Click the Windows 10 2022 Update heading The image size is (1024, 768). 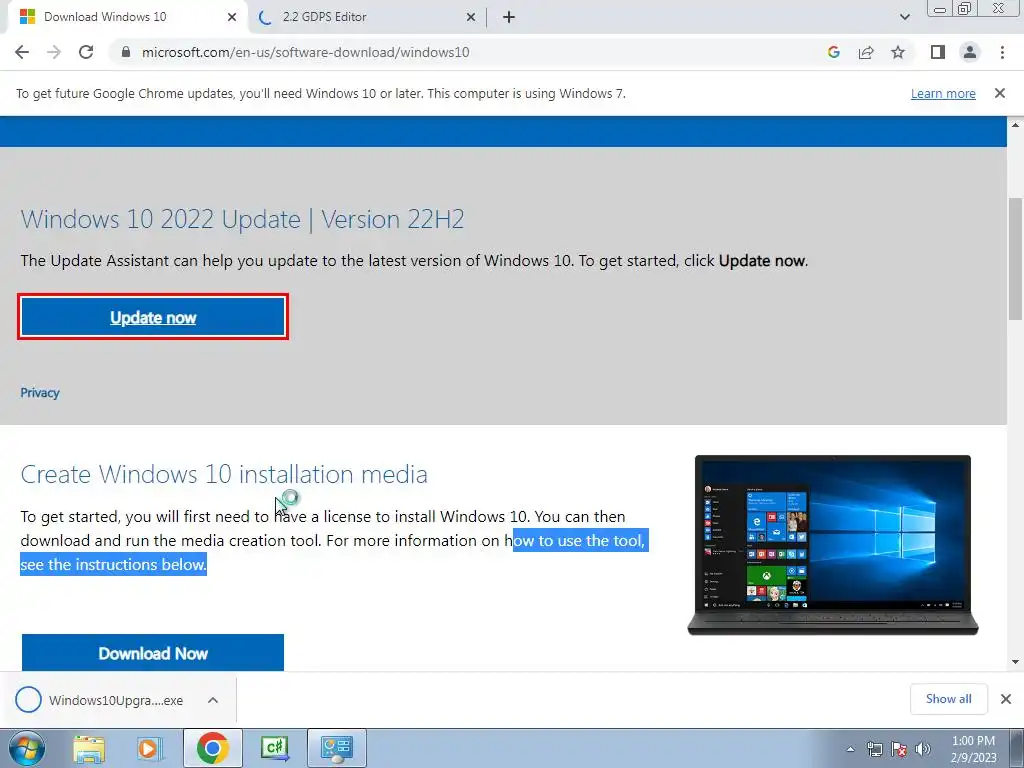pos(242,219)
